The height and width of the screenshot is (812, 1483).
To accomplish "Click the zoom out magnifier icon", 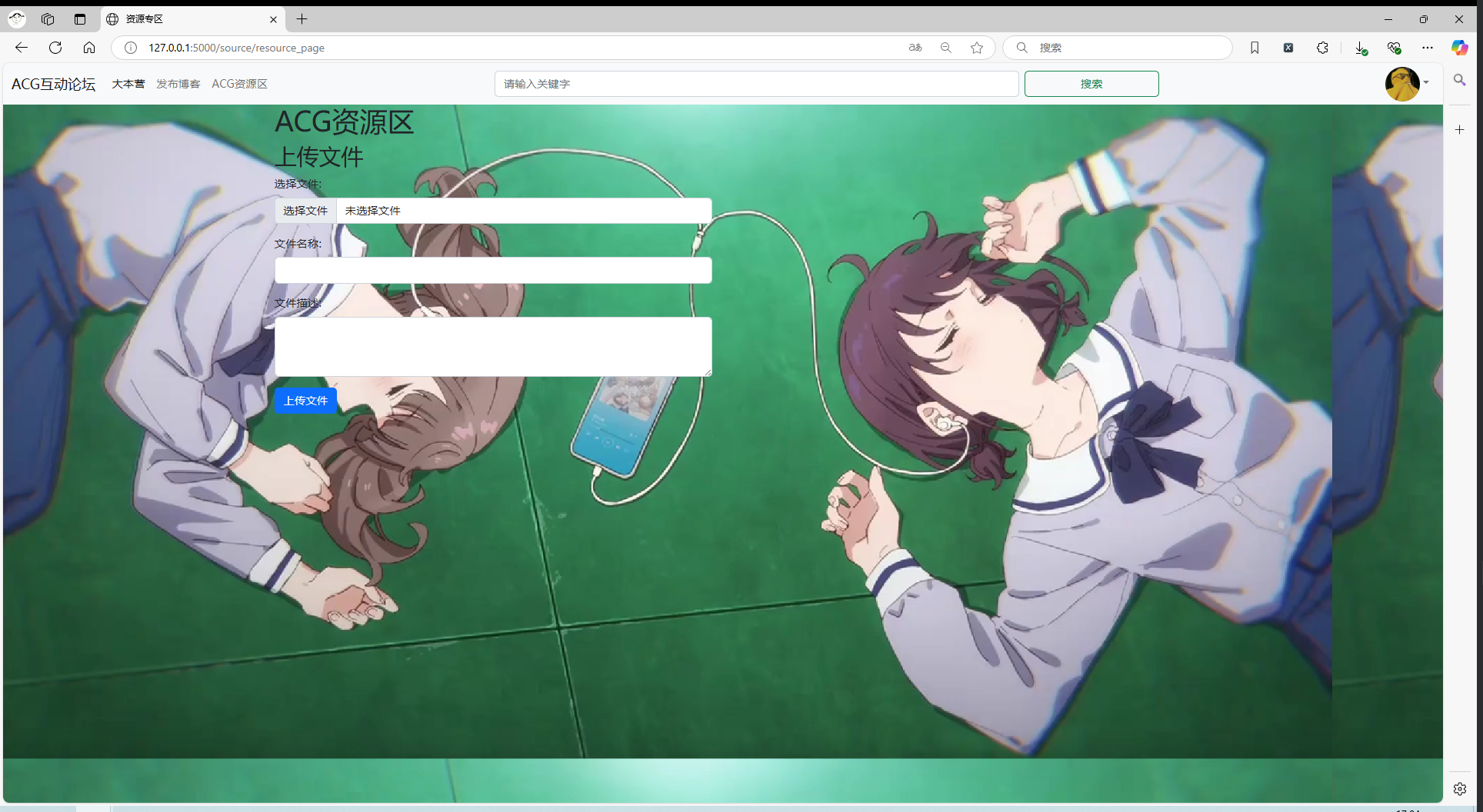I will coord(946,48).
